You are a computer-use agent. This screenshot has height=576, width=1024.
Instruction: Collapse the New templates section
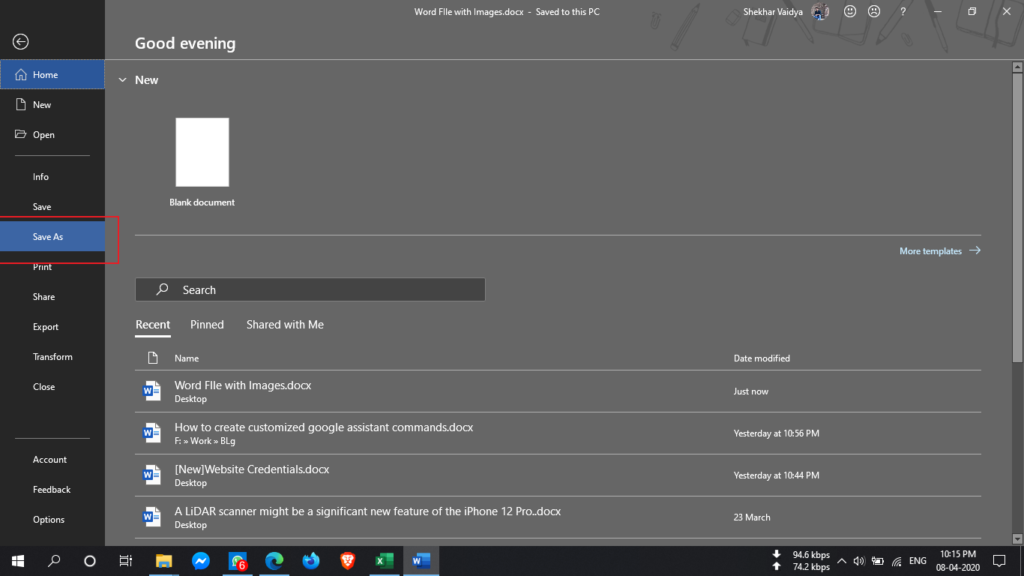point(122,79)
